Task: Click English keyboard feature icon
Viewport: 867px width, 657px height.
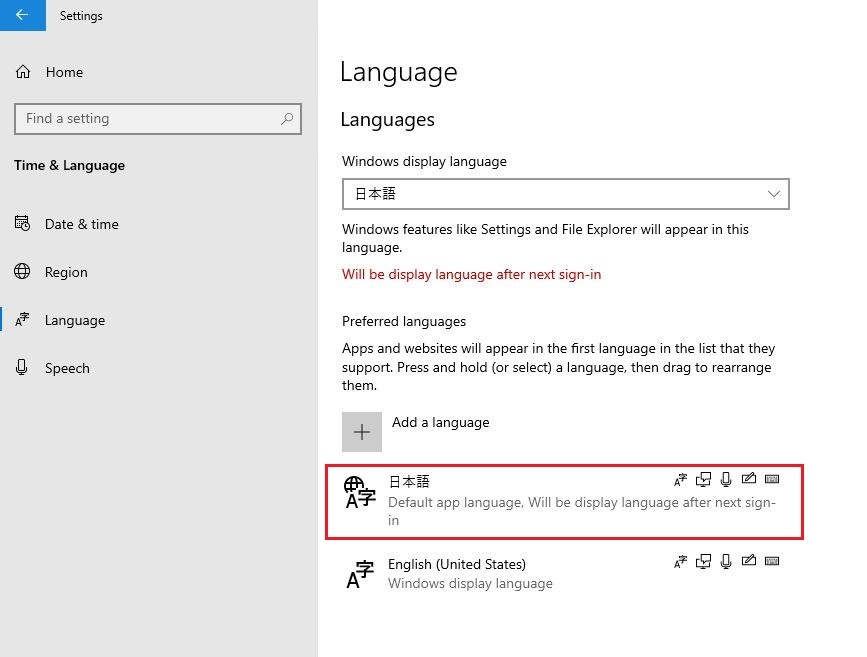Action: pos(772,561)
